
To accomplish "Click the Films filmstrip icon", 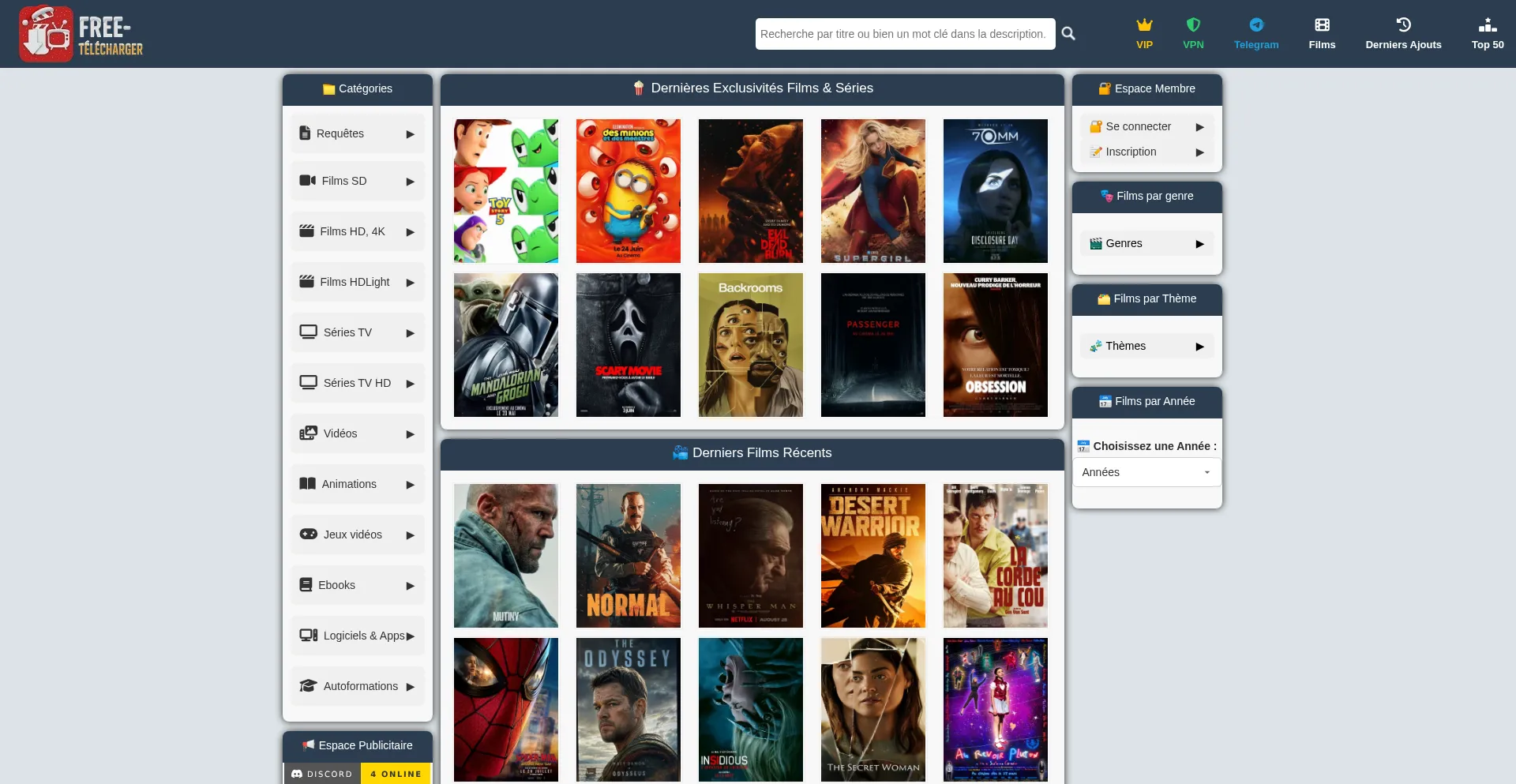I will [1322, 24].
